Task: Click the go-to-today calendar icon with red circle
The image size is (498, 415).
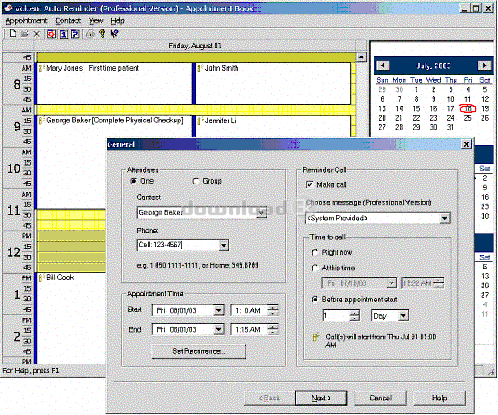Action: pyautogui.click(x=51, y=34)
